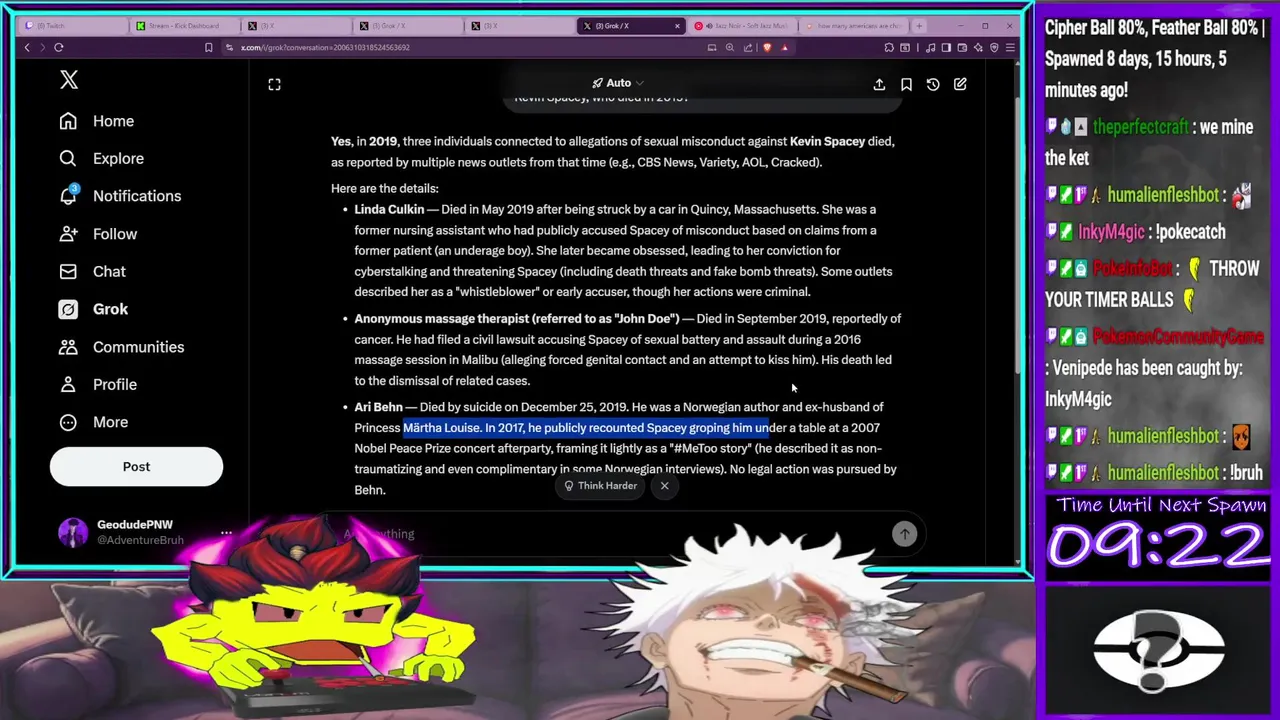Viewport: 1280px width, 720px height.
Task: Reload the page in the browser
Action: [59, 47]
